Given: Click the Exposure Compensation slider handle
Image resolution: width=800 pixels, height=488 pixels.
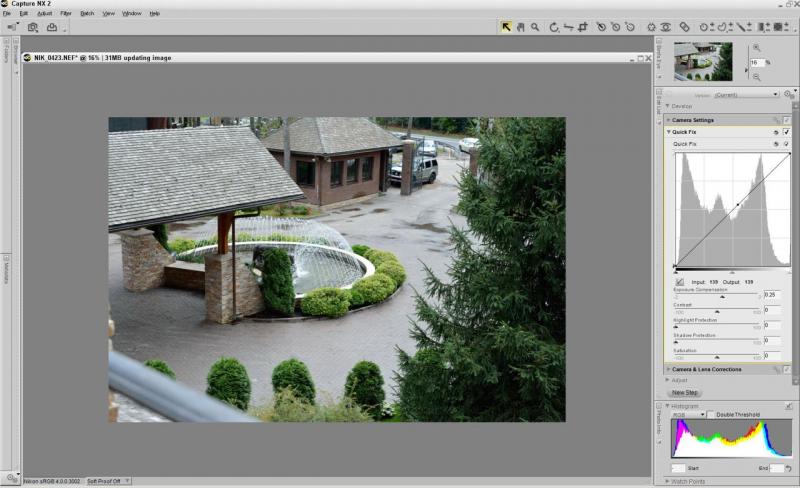Looking at the screenshot, I should [722, 297].
